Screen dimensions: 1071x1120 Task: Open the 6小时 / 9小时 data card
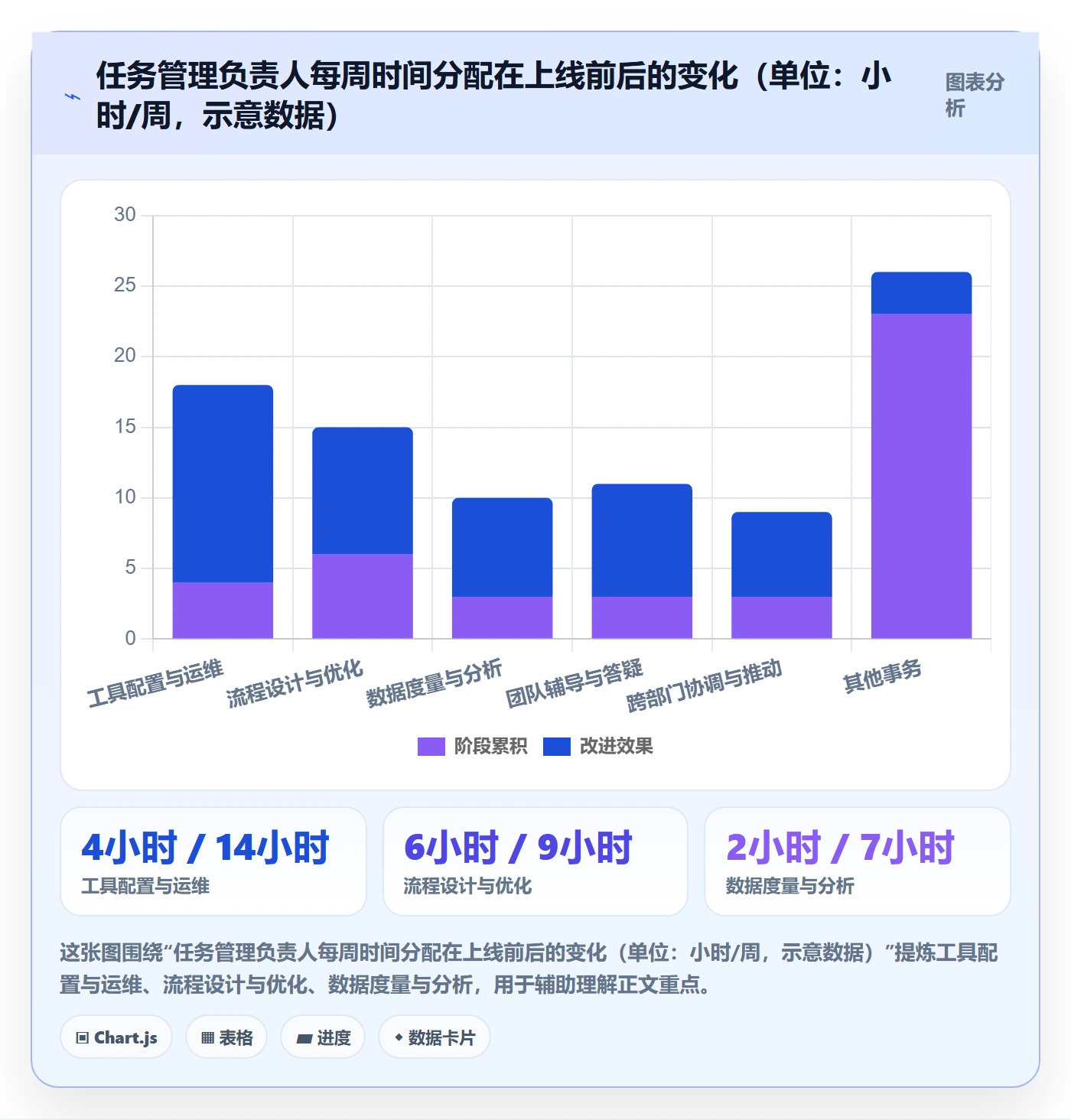pyautogui.click(x=535, y=861)
